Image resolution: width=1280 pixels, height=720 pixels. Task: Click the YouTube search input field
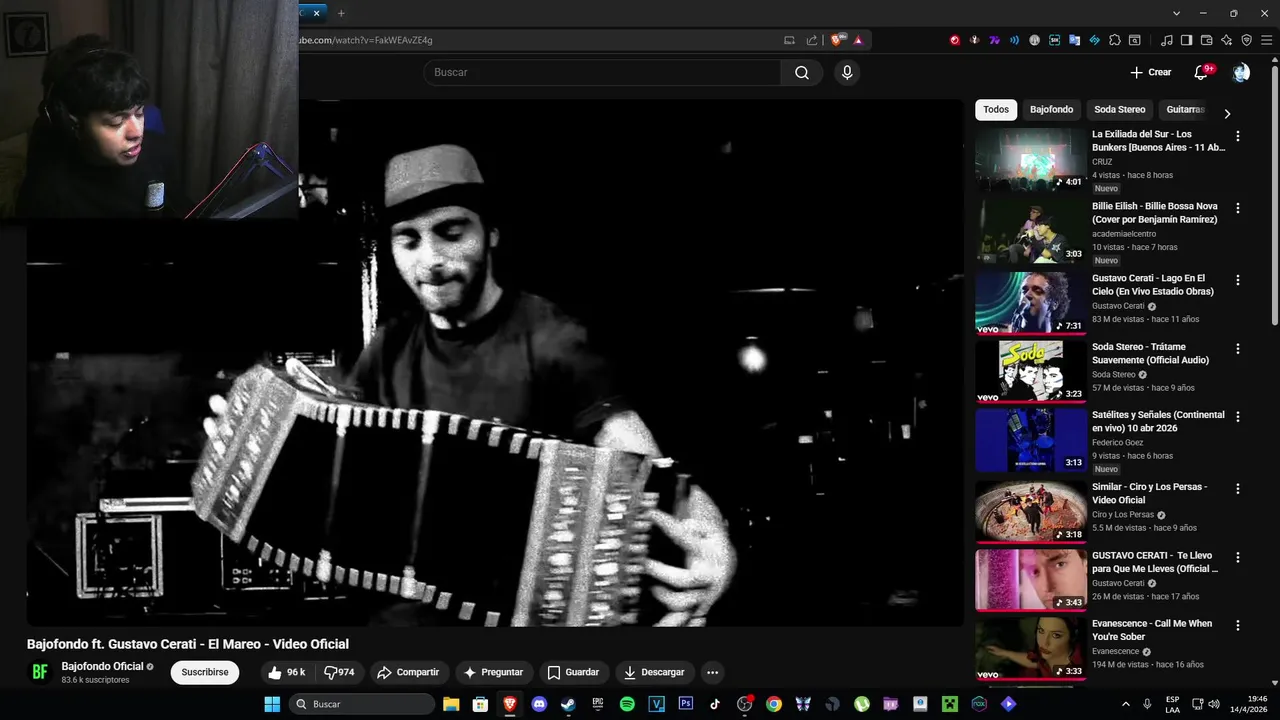[602, 72]
